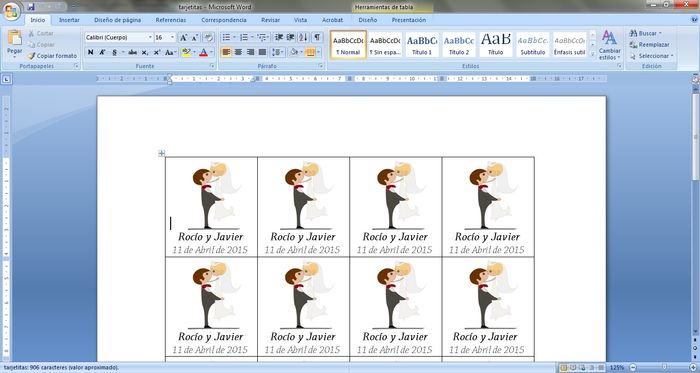Switch to full screen reading view

click(573, 368)
